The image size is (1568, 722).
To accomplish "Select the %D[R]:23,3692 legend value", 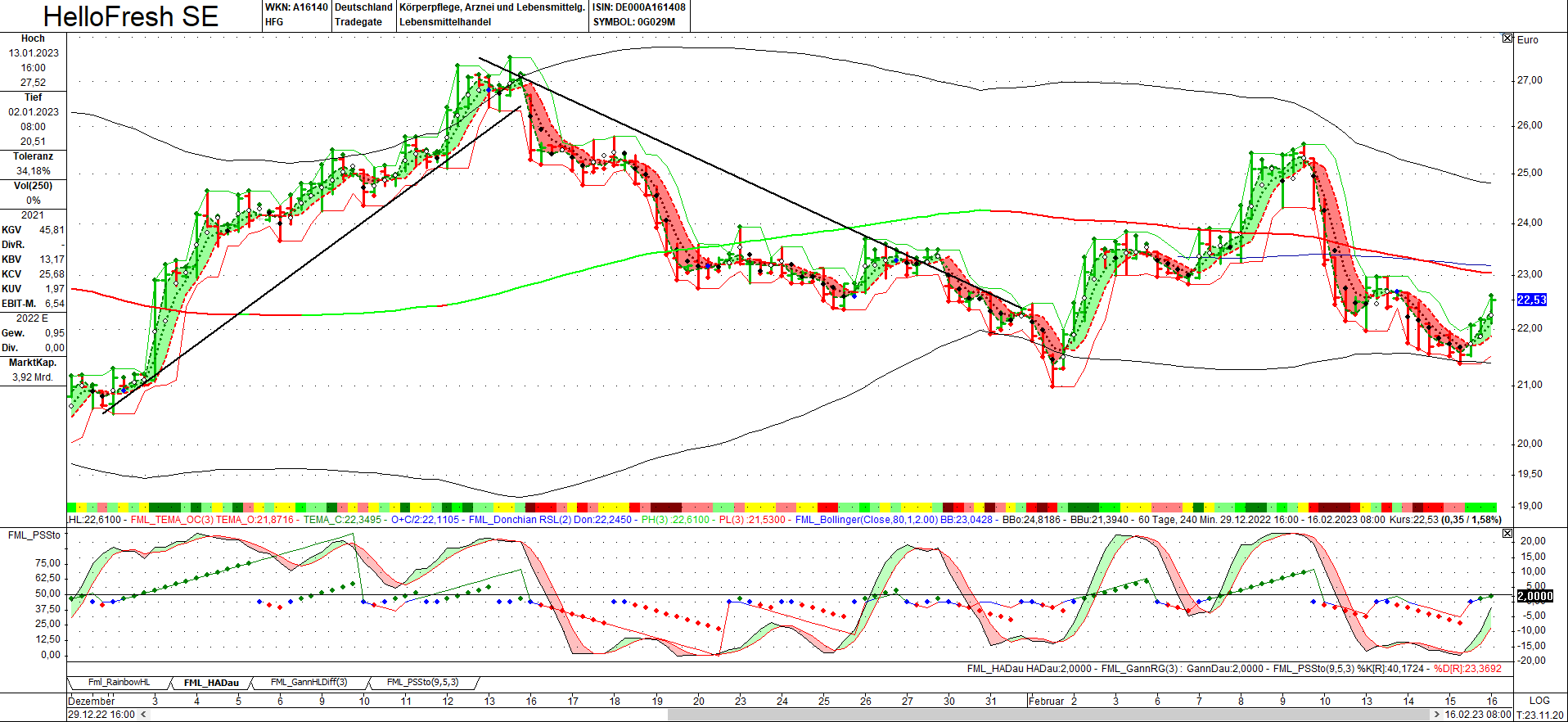I will [1467, 669].
